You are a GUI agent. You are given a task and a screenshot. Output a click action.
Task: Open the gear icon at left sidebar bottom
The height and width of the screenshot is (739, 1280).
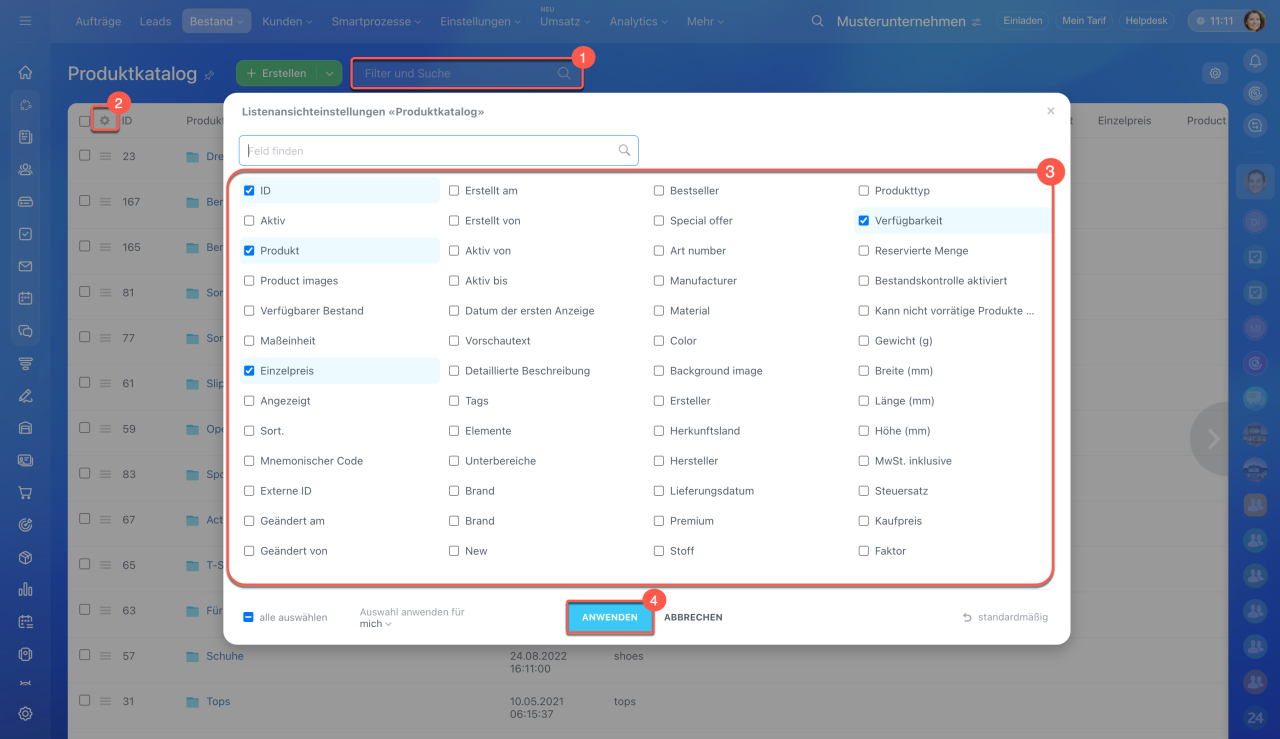coord(26,713)
